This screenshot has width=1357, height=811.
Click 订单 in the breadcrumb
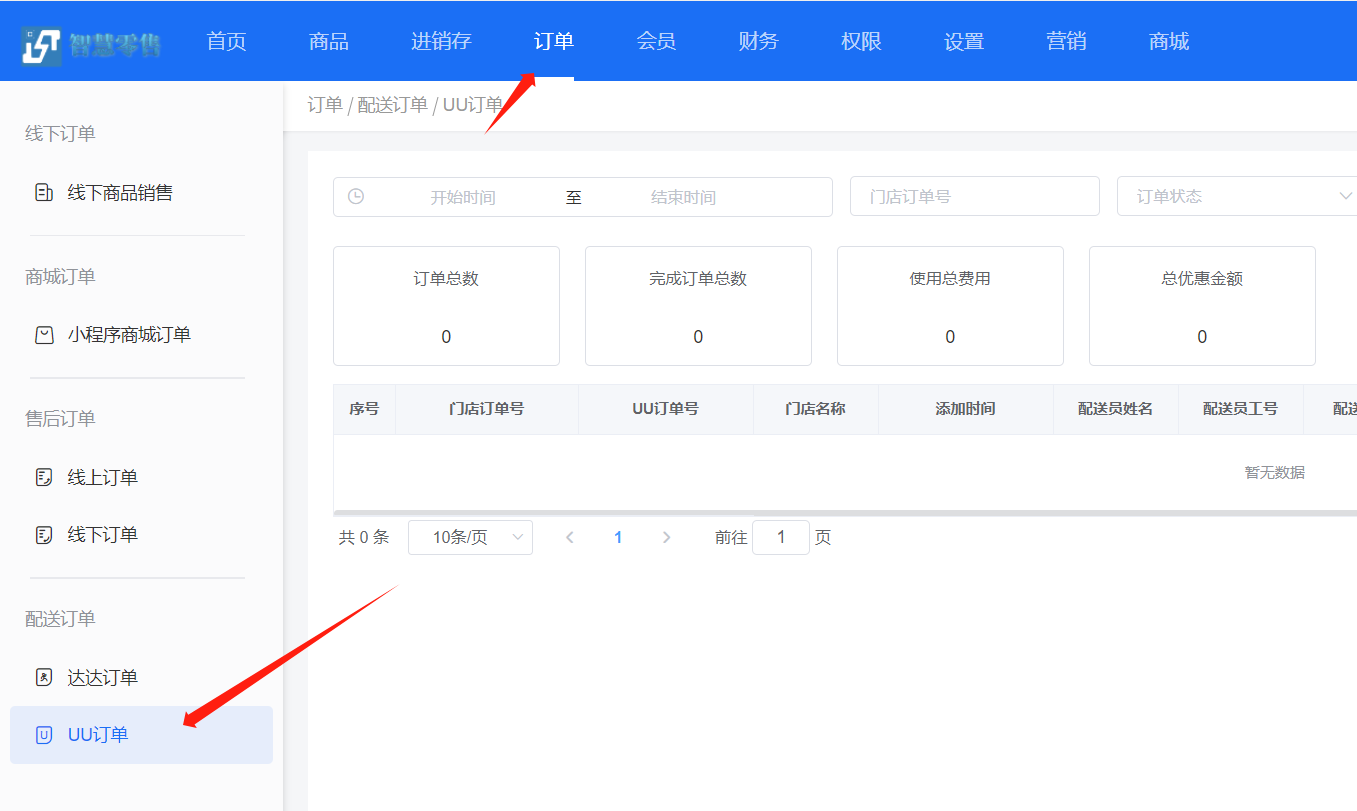click(x=325, y=105)
